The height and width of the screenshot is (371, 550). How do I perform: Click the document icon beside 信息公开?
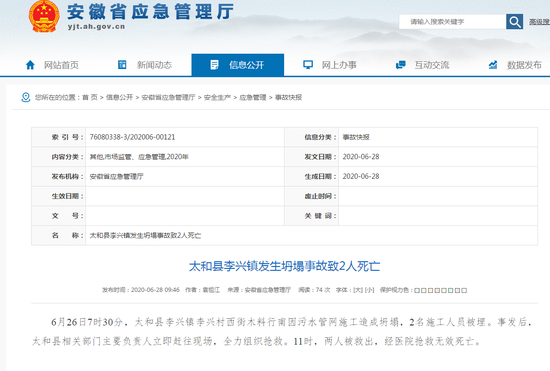(x=214, y=65)
